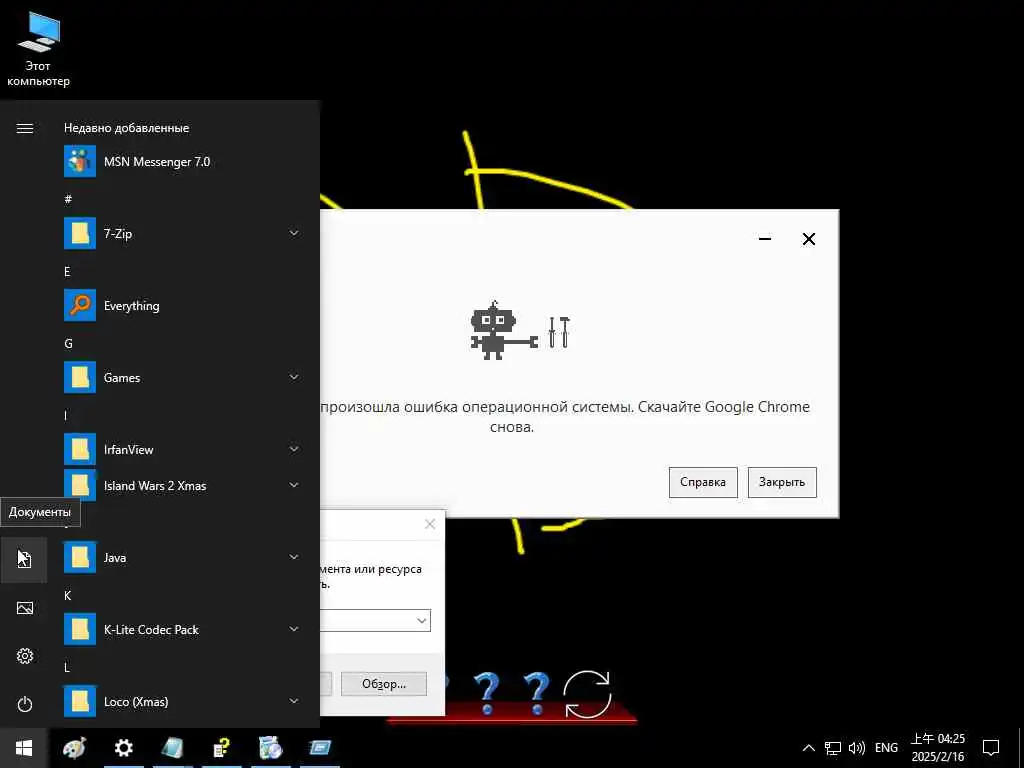Image resolution: width=1024 pixels, height=768 pixels.
Task: Switch the ENG input language indicator
Action: pyautogui.click(x=886, y=748)
